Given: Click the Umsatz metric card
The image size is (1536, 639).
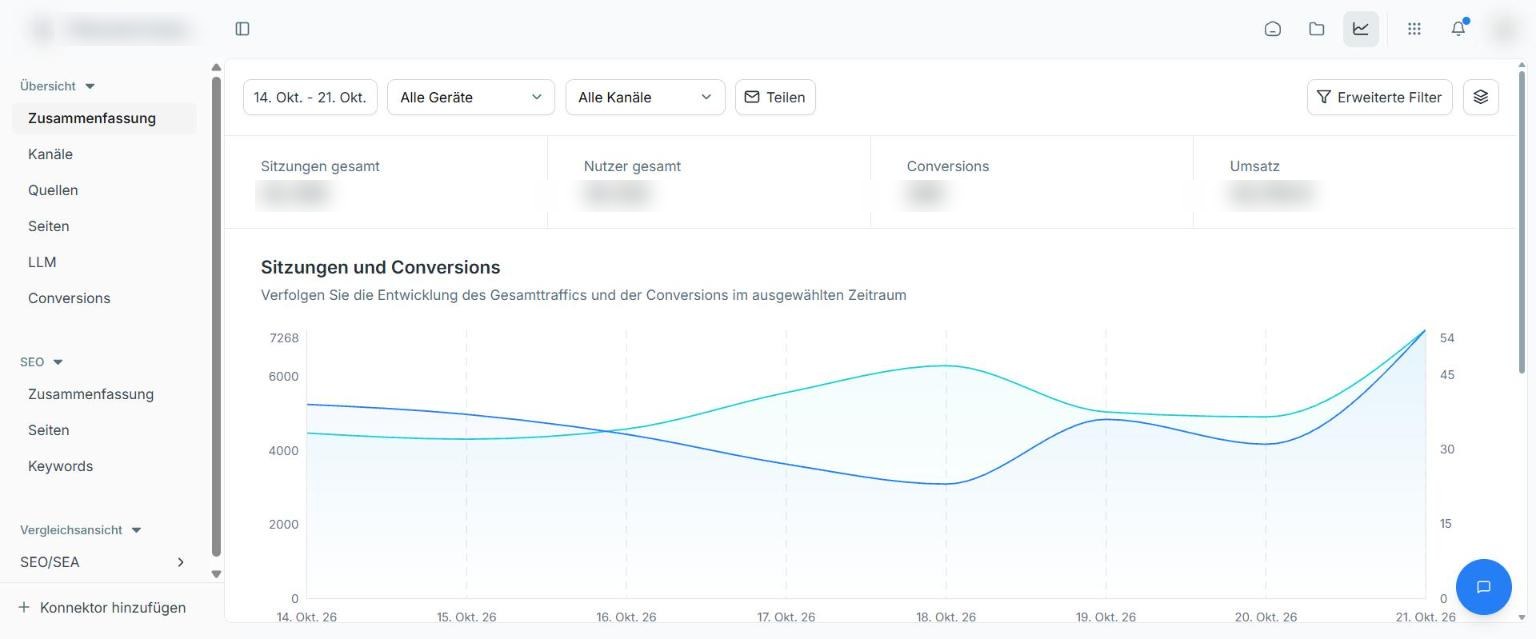Looking at the screenshot, I should coord(1355,182).
